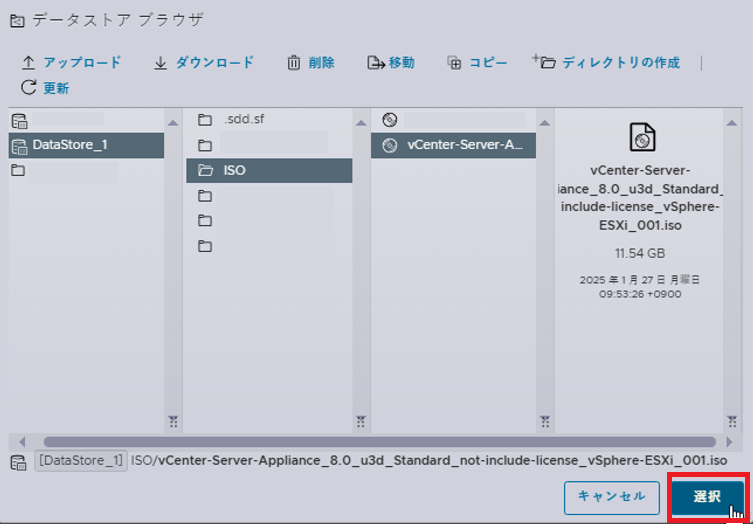
Task: Click first column's scroll up arrow
Action: [x=173, y=123]
